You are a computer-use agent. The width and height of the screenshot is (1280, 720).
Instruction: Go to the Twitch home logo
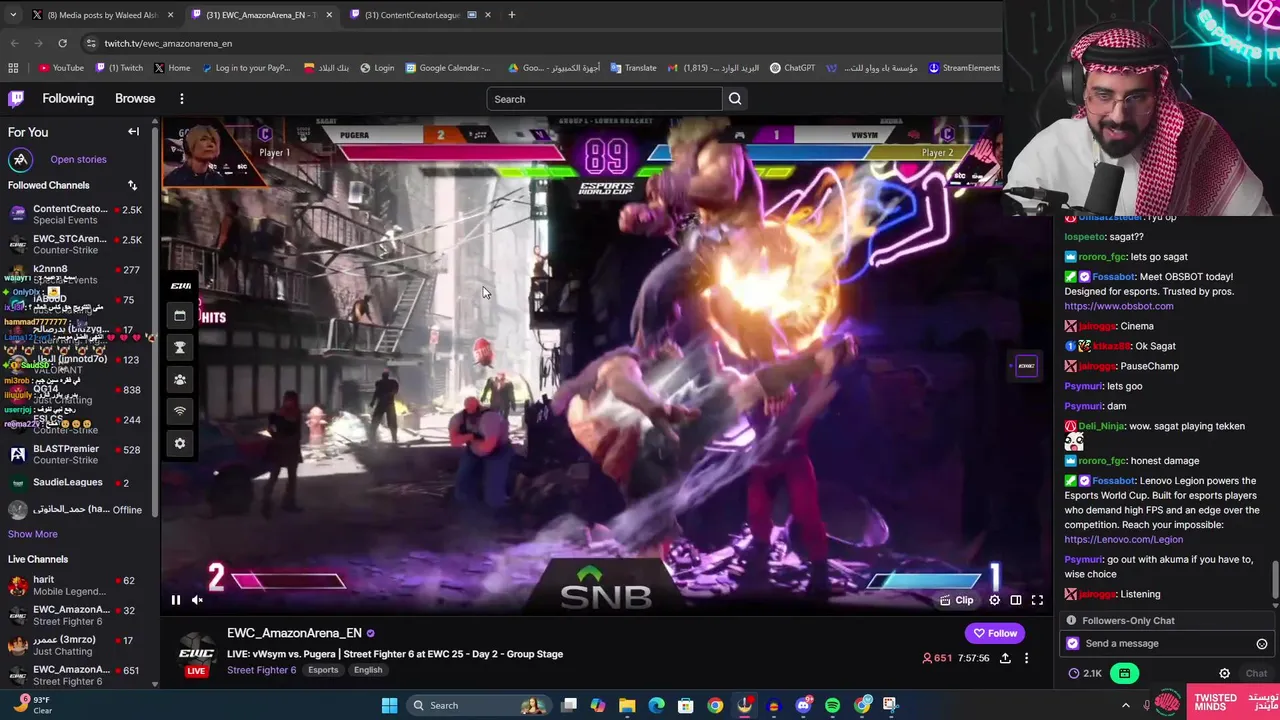point(16,99)
